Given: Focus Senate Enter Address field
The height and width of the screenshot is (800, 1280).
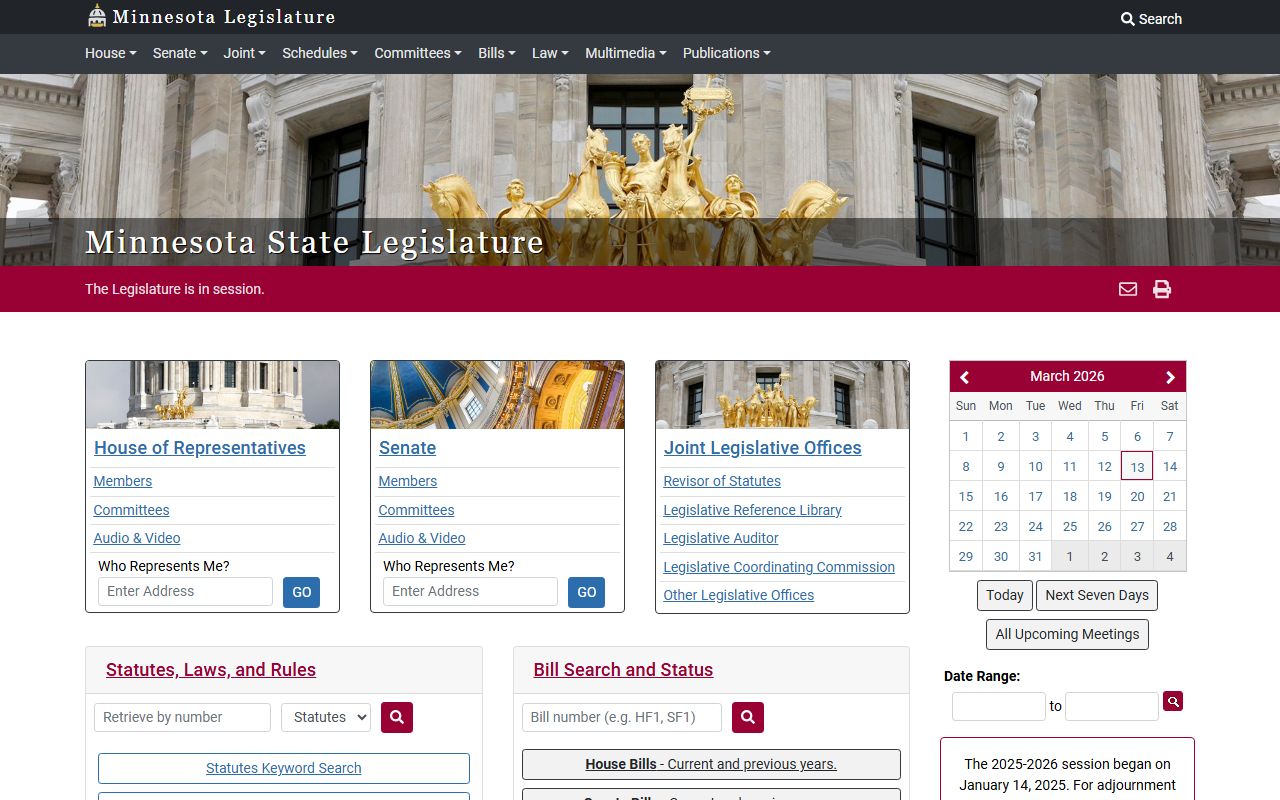Looking at the screenshot, I should [x=470, y=591].
